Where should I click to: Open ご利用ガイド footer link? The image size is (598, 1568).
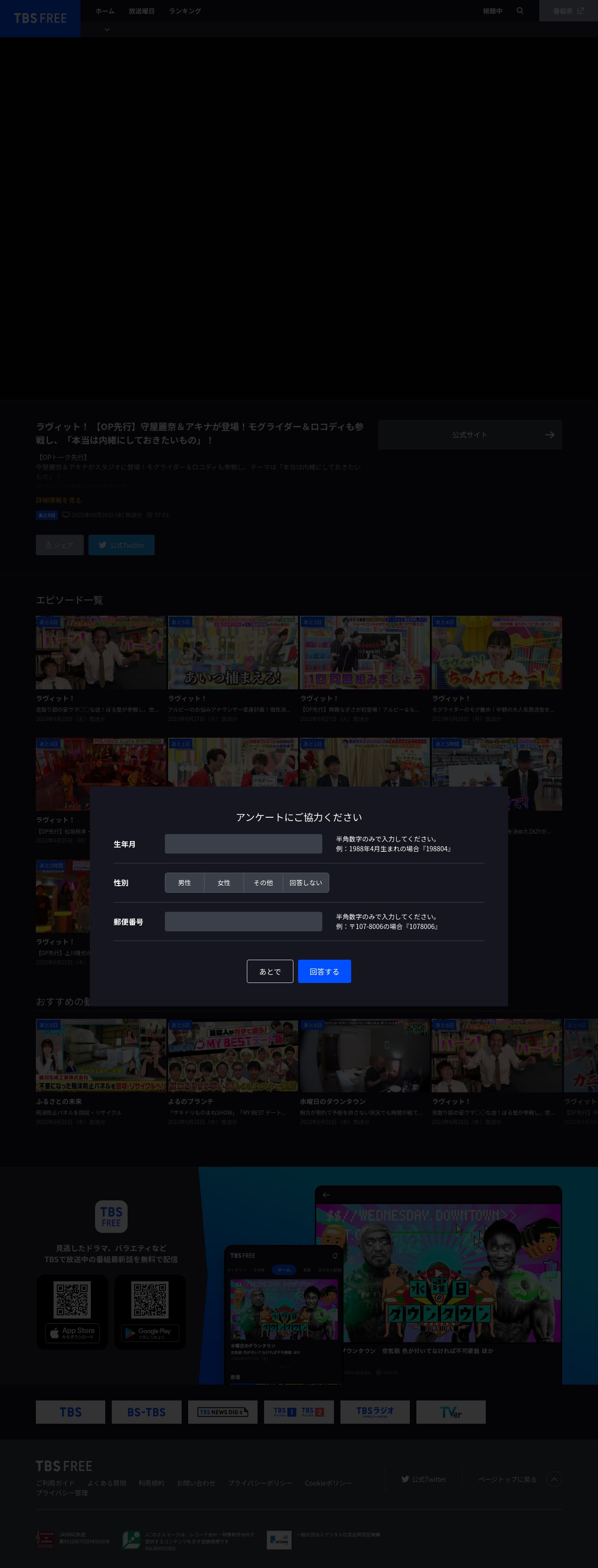coord(55,1483)
